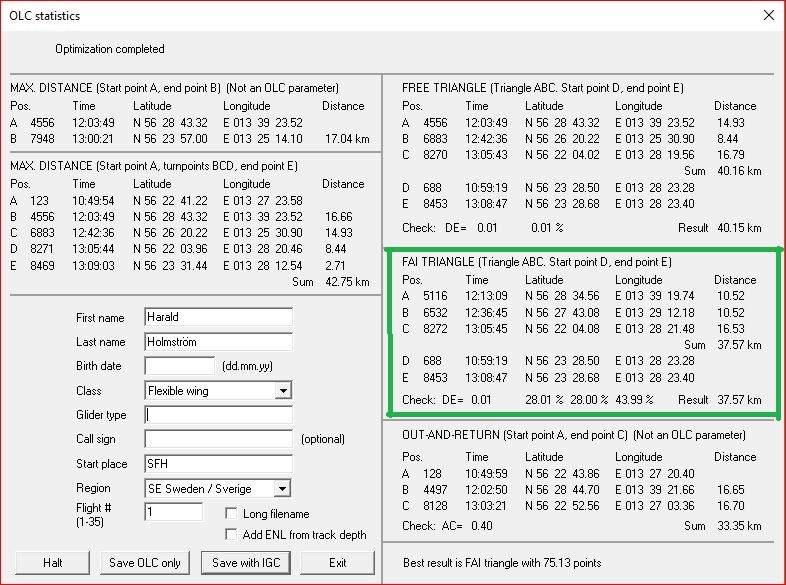
Task: Focus the Last name field
Action: [218, 341]
